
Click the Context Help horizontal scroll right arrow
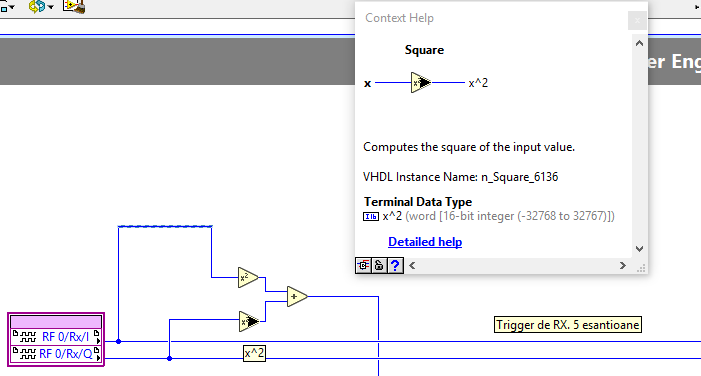pos(622,266)
